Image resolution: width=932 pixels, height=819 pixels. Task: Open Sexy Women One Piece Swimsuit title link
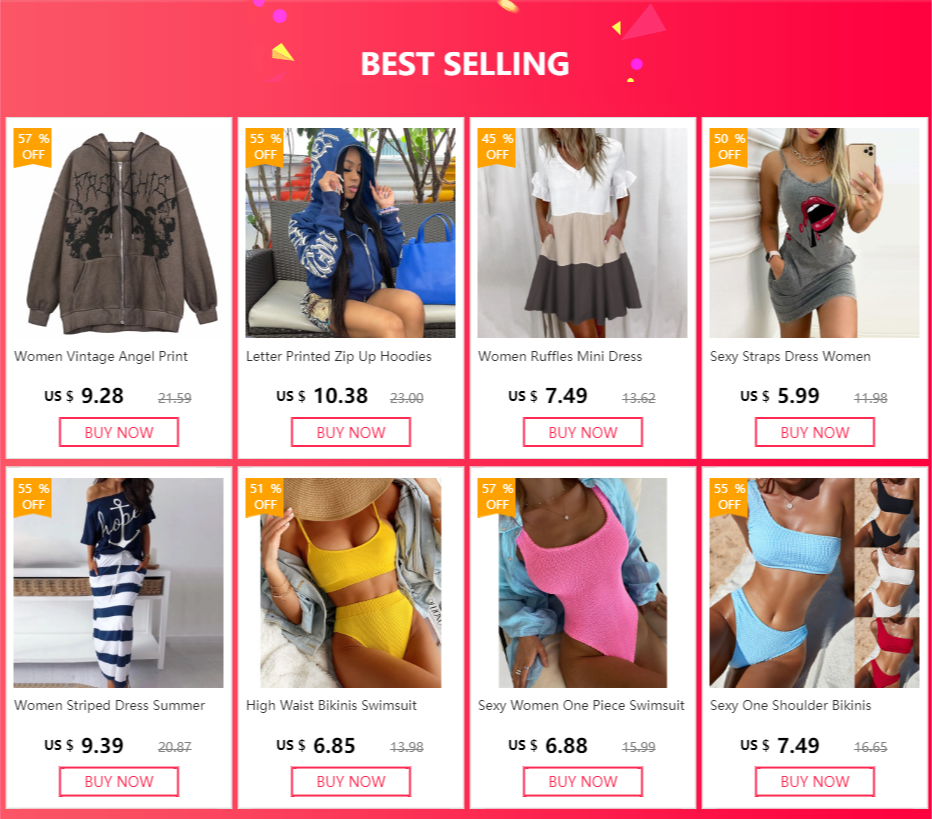[581, 705]
